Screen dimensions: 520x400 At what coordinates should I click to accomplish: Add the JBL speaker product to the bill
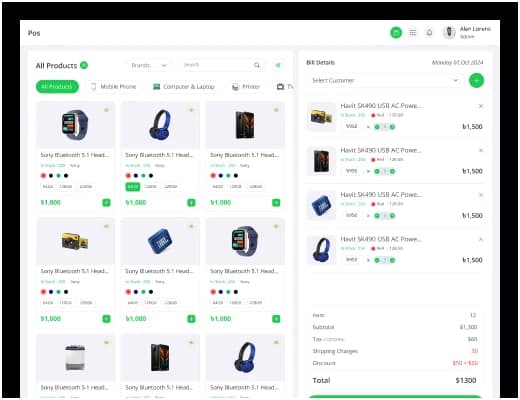click(x=191, y=319)
